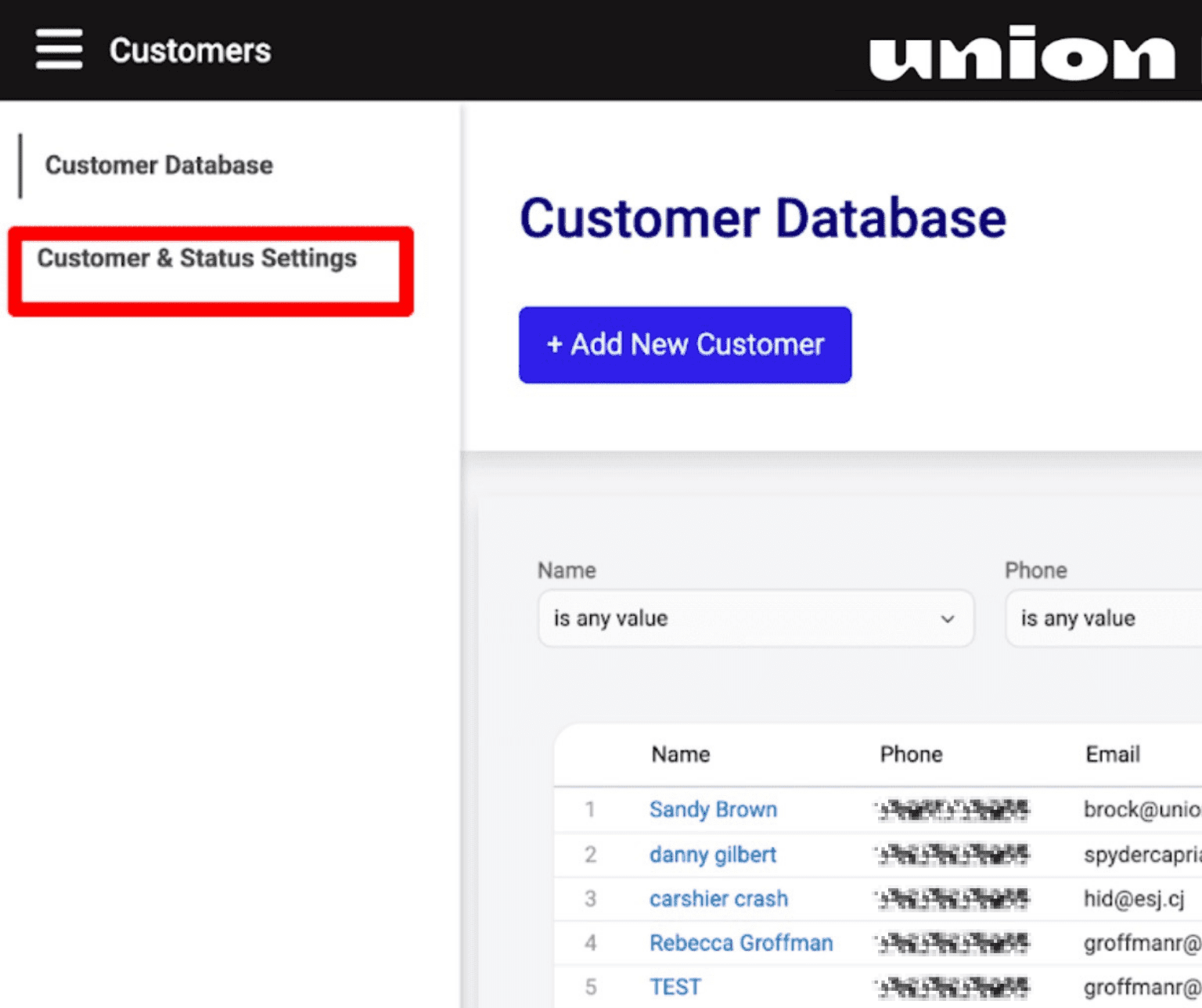Open Rebecca Groffman customer record
This screenshot has height=1008, width=1202.
[740, 943]
